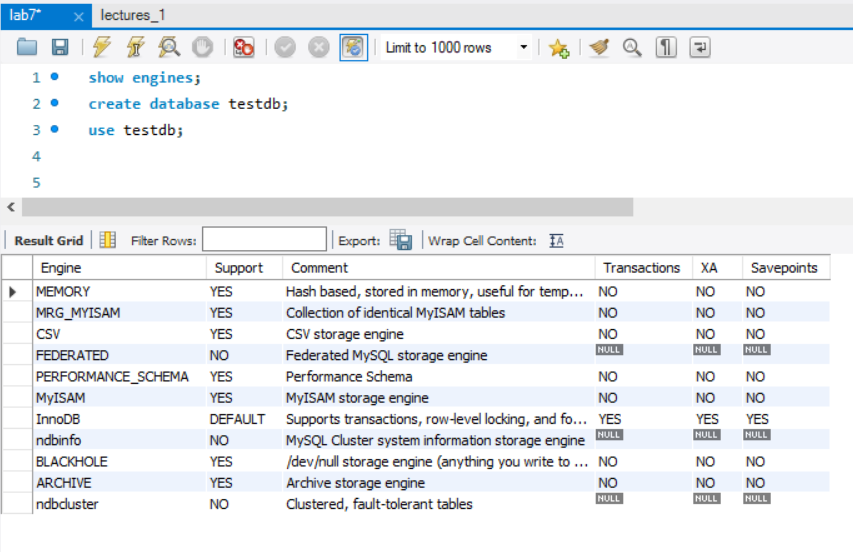This screenshot has width=853, height=552.
Task: Save snippet with star plus icon
Action: 559,48
